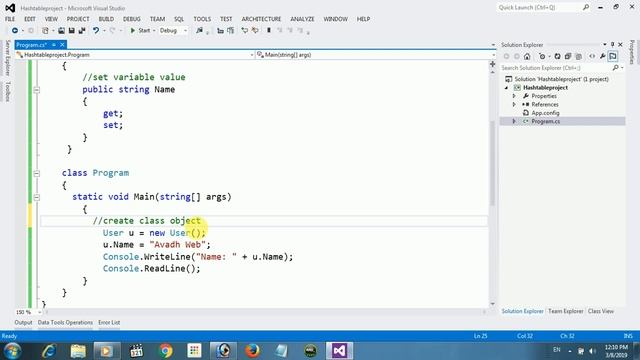Switch to the Class View tab
The height and width of the screenshot is (360, 640).
pyautogui.click(x=600, y=311)
